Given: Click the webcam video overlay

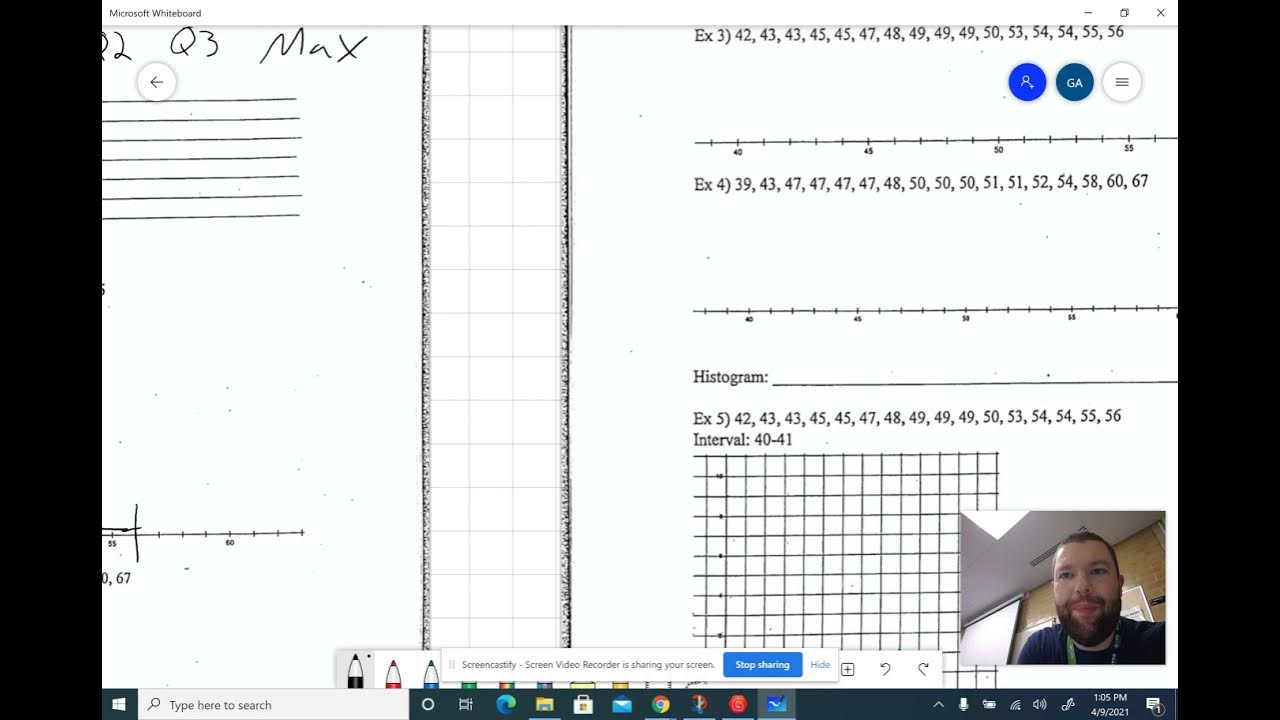Looking at the screenshot, I should [x=1062, y=588].
